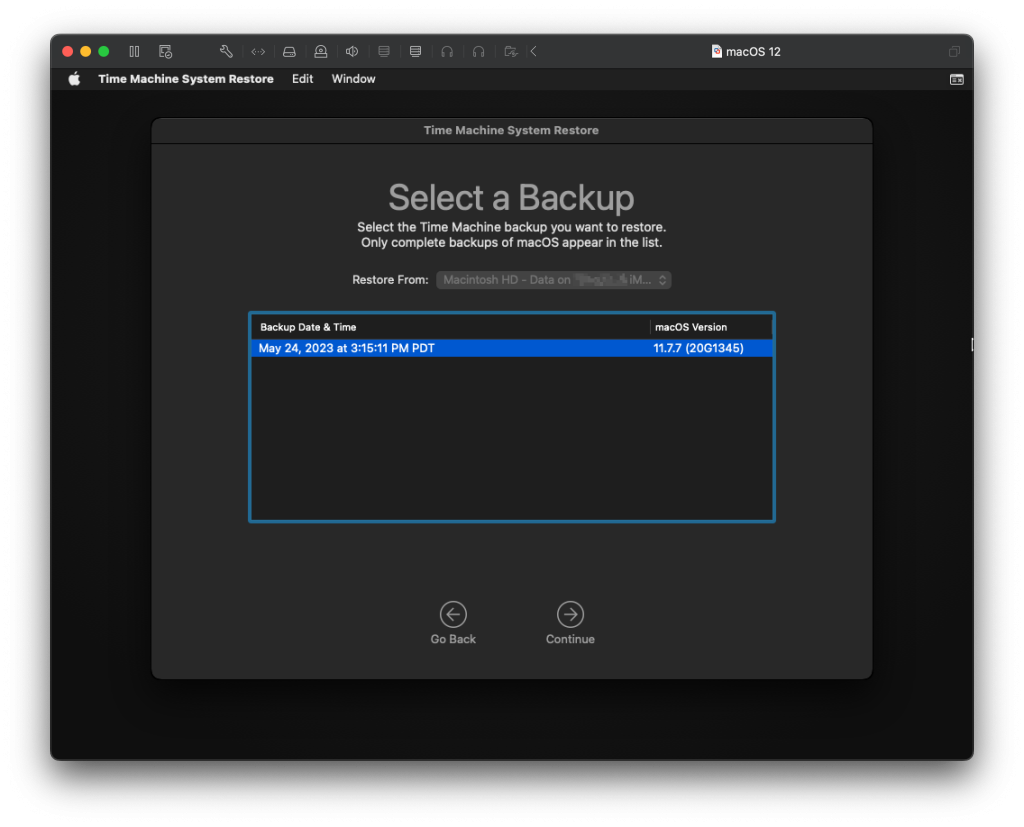This screenshot has height=827, width=1024.
Task: Click the camera device icon
Action: pos(321,52)
